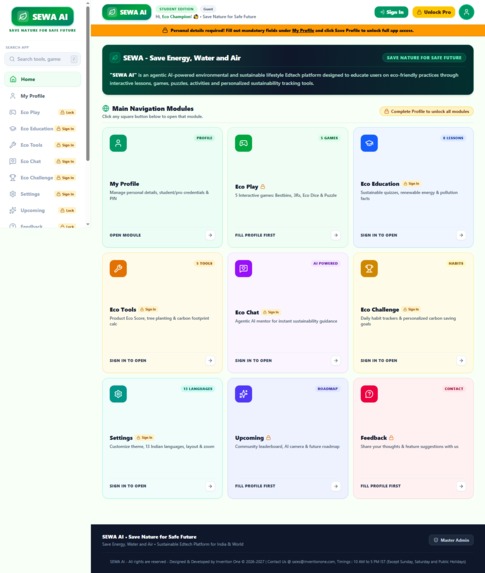Click FILL PROFILE FIRST on Eco Play card
This screenshot has width=485, height=573.
255,235
